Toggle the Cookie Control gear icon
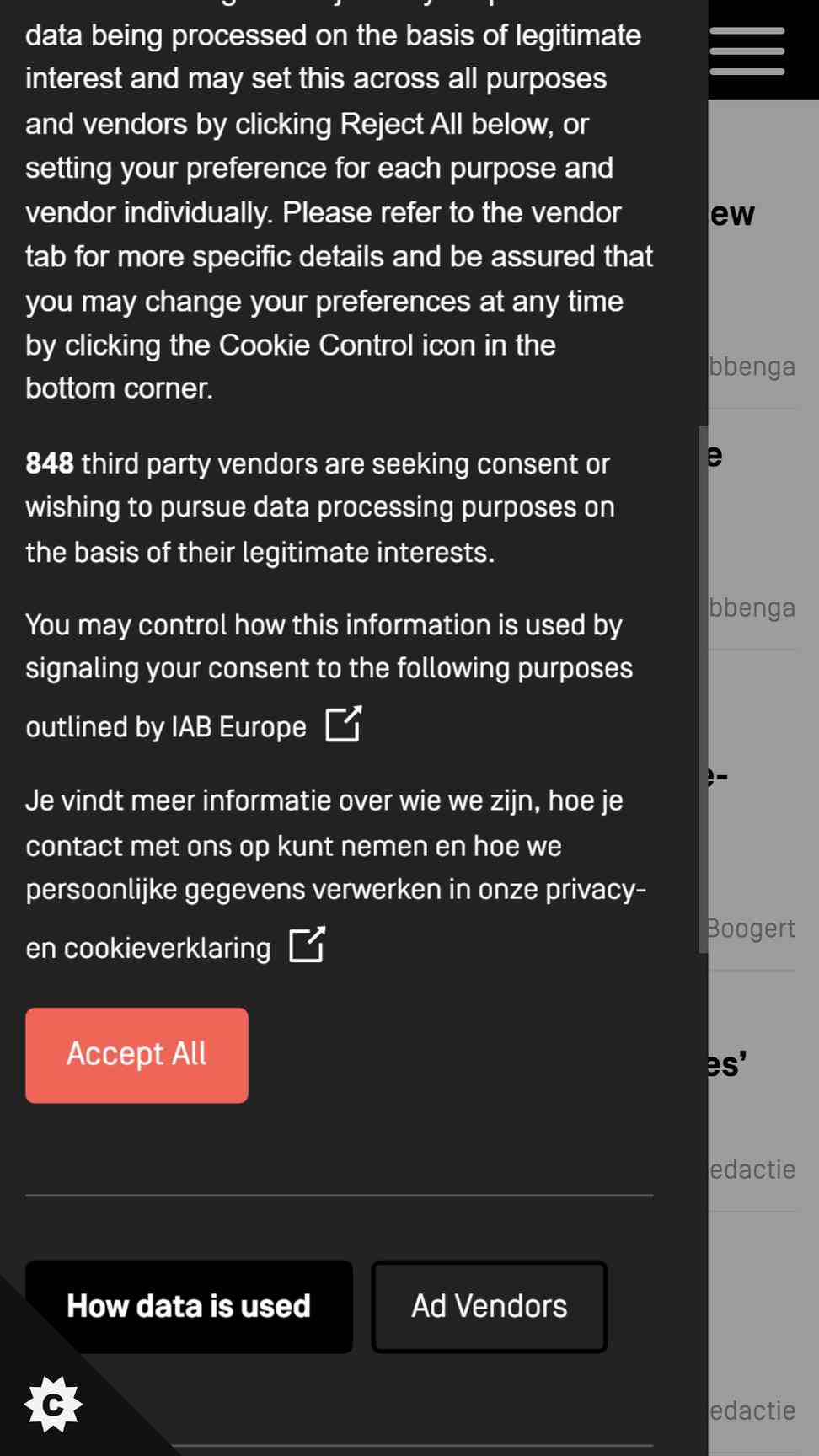Screen dimensions: 819x1456 [53, 1404]
